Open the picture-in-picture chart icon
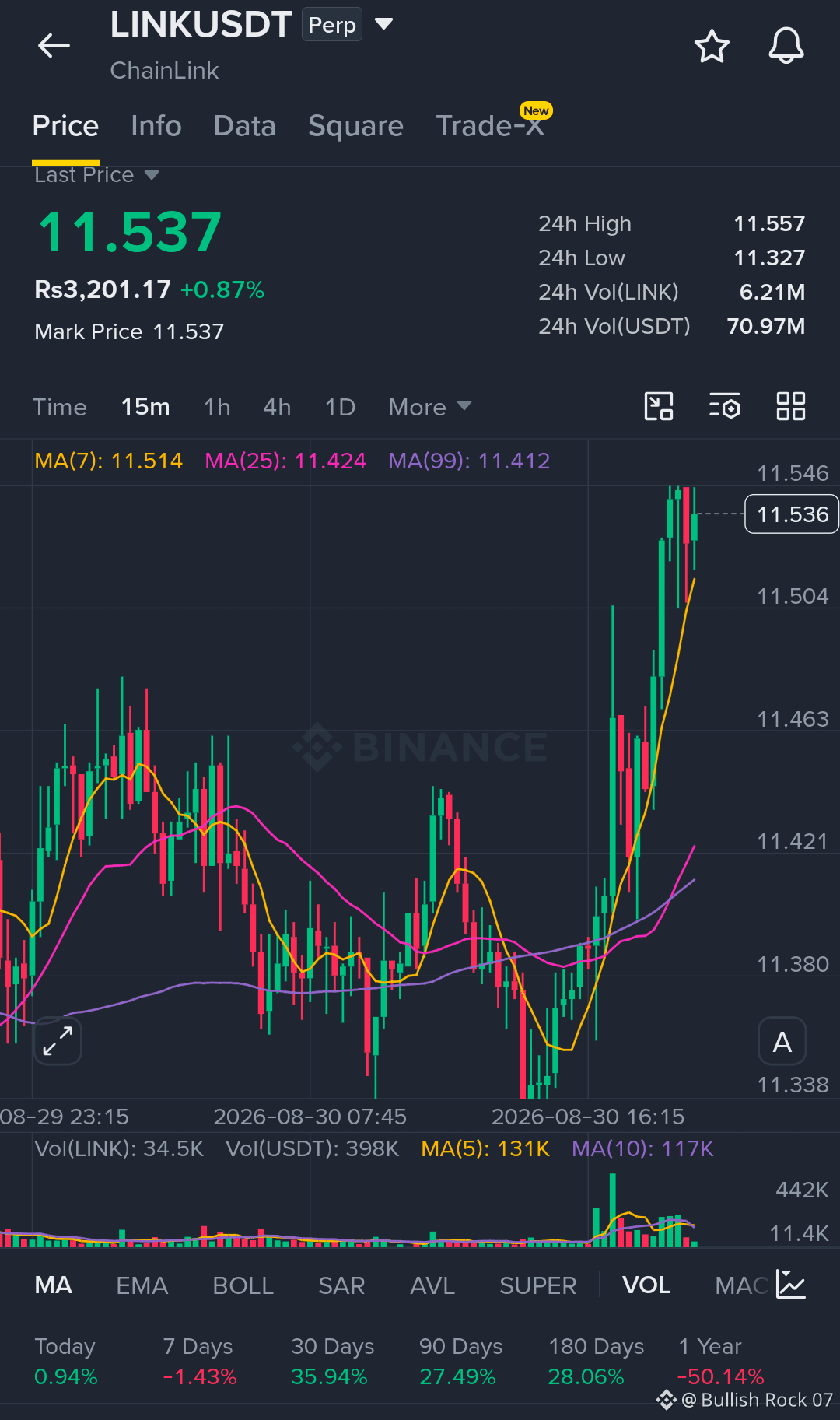This screenshot has height=1420, width=840. point(659,406)
